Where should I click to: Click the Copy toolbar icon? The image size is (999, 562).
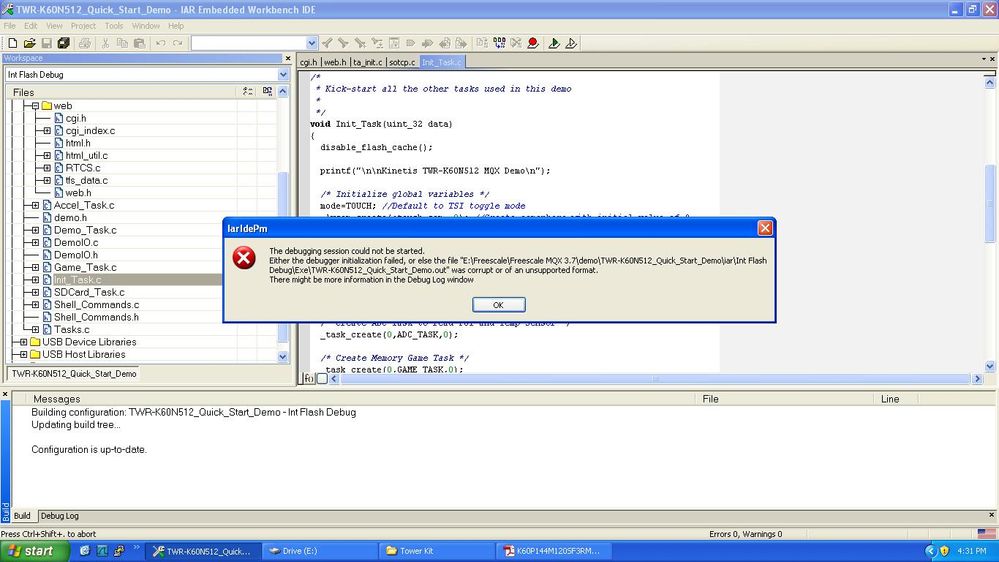pos(122,43)
